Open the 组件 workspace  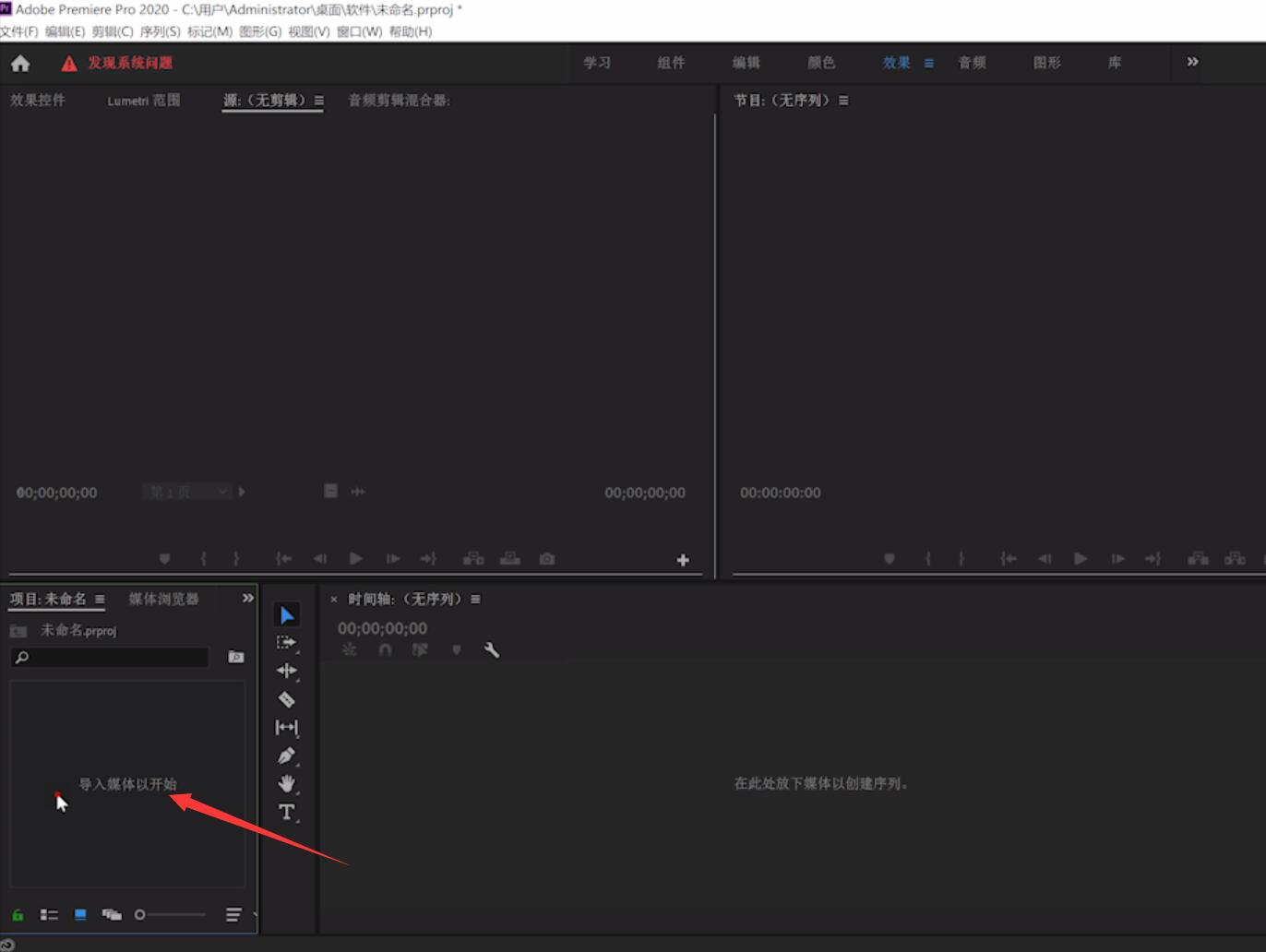coord(671,63)
